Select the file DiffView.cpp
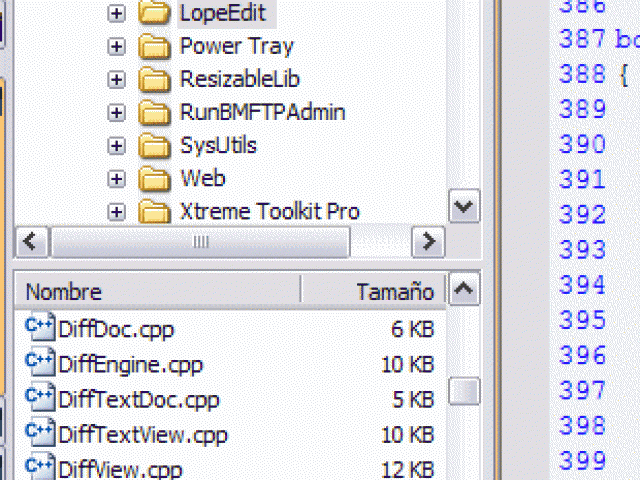640x480 pixels. 120,469
